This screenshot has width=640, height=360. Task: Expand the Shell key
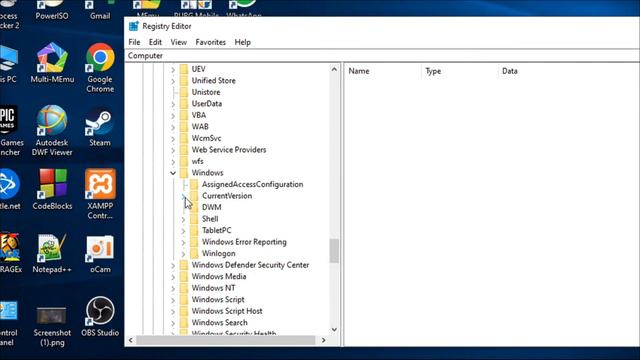183,219
